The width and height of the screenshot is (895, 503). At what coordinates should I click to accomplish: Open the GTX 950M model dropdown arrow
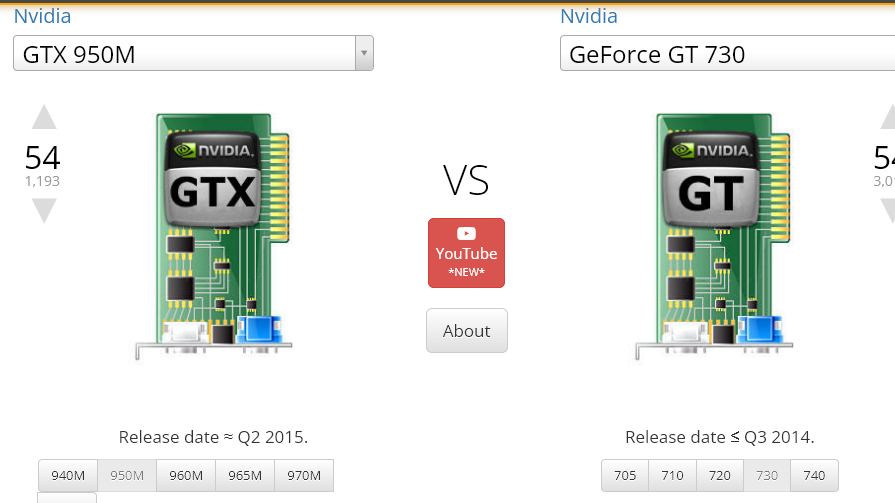coord(364,53)
